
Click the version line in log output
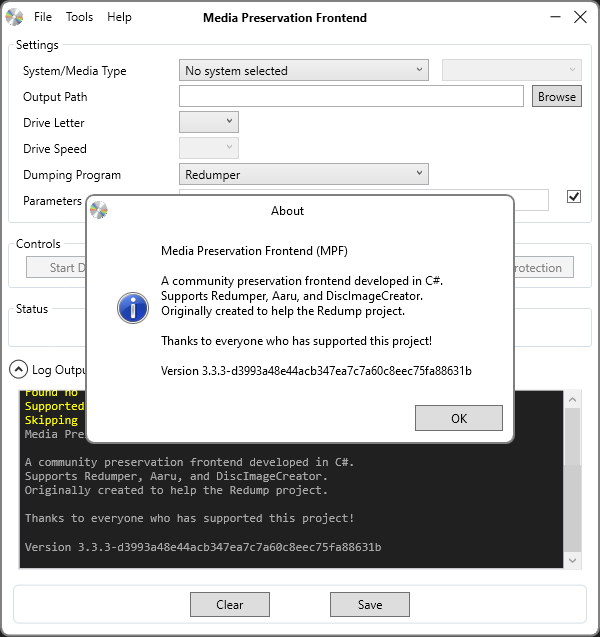pos(203,547)
